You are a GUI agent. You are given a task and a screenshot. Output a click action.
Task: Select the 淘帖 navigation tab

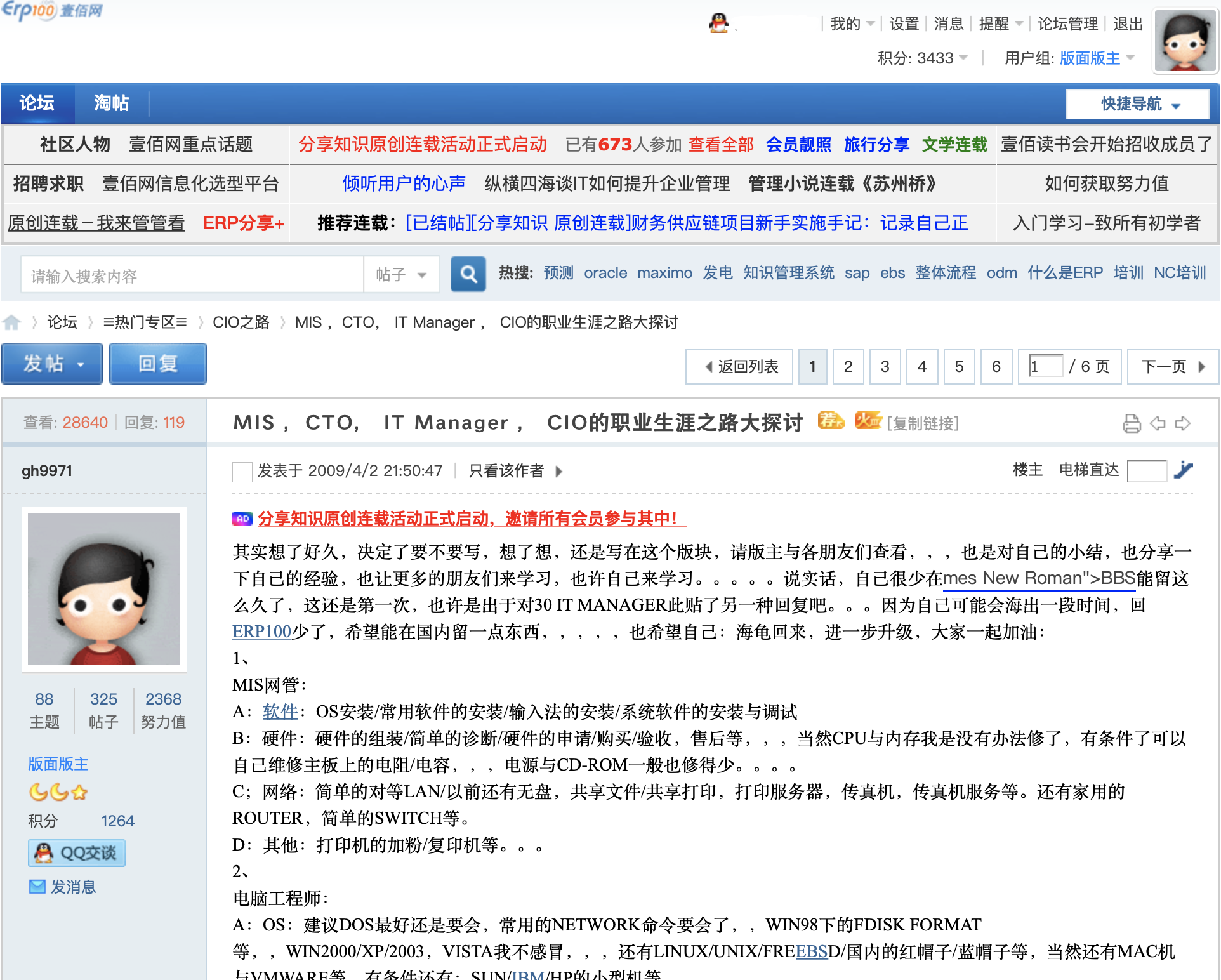tap(112, 103)
